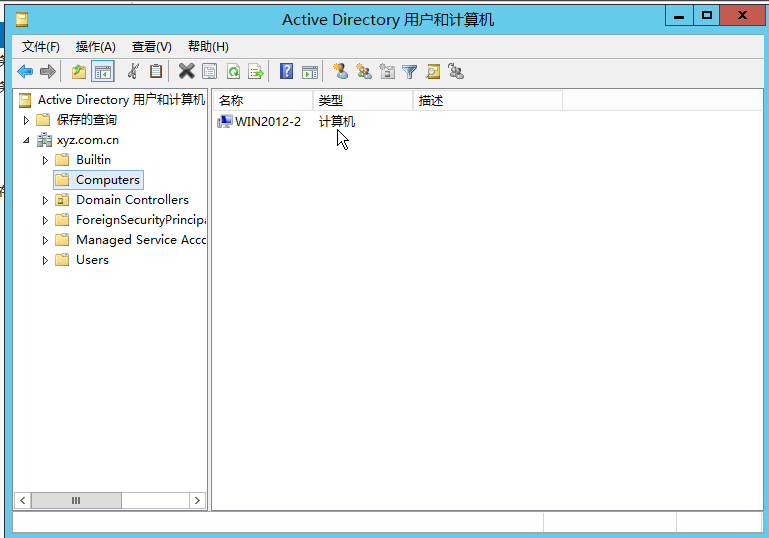The image size is (769, 538).
Task: Maximize the Active Directory window
Action: 707,15
